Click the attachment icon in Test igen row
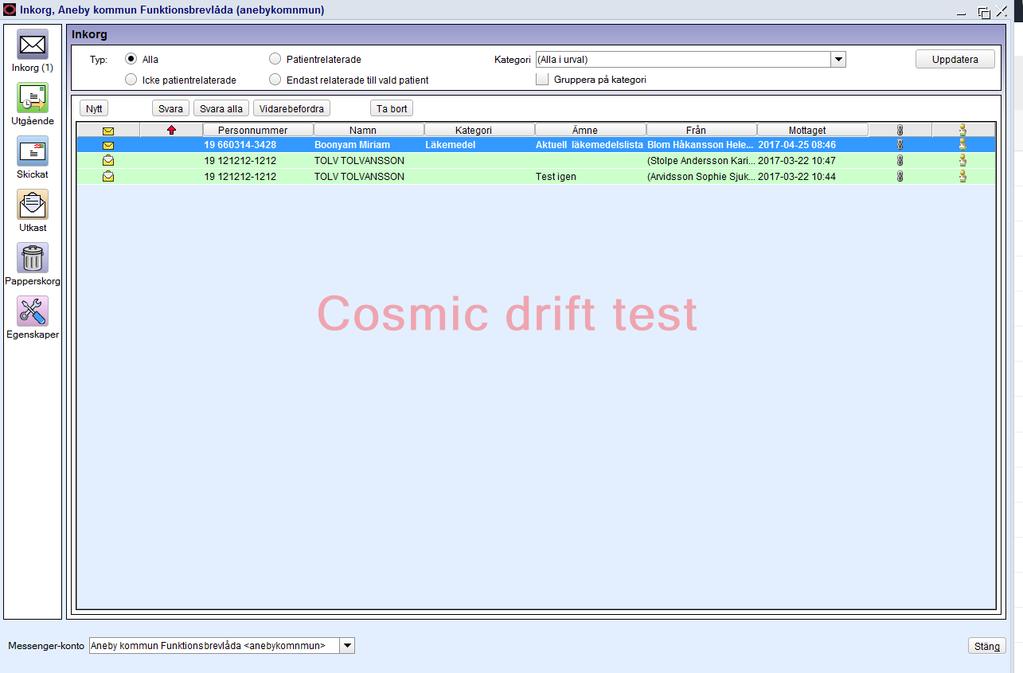 click(900, 176)
